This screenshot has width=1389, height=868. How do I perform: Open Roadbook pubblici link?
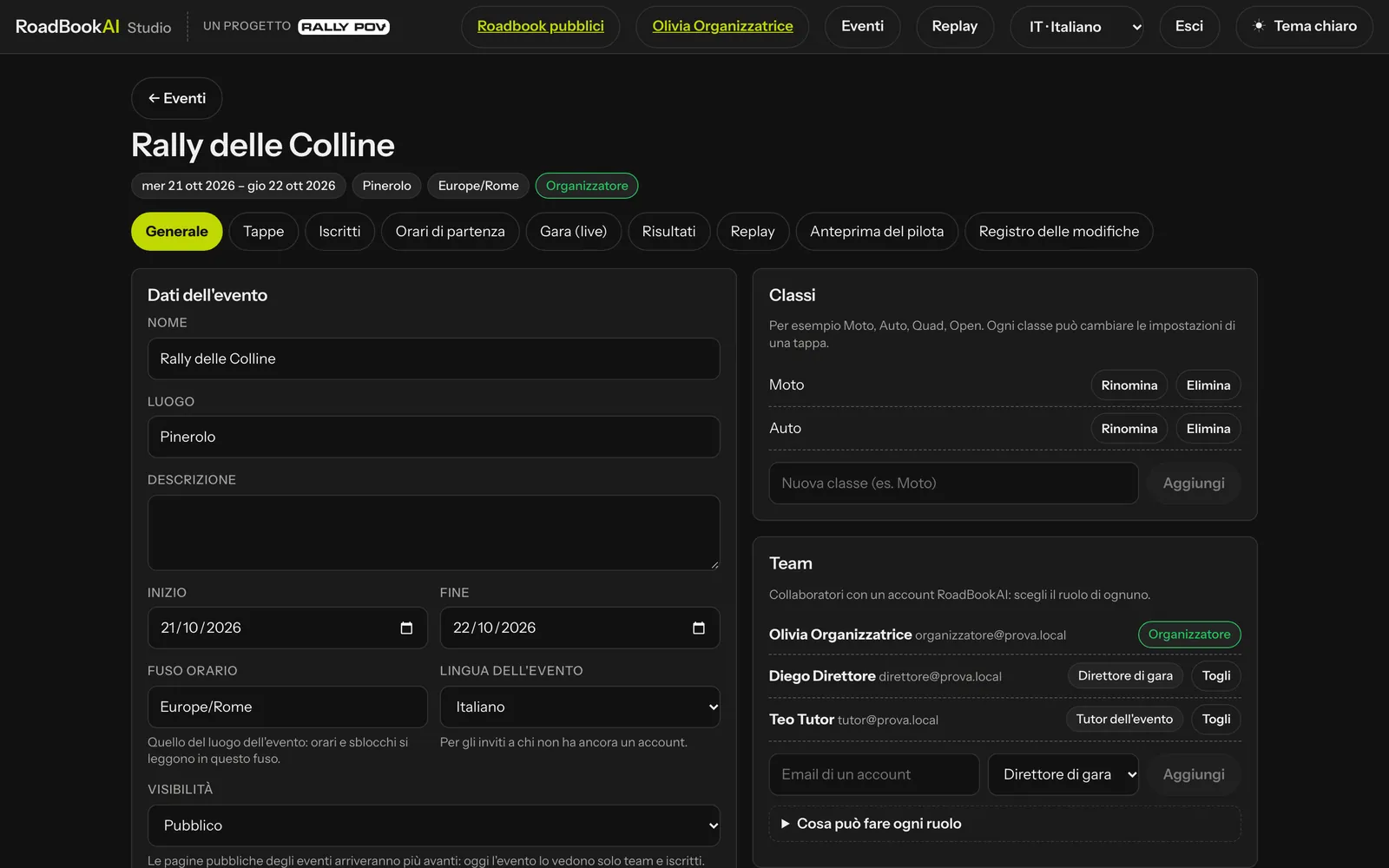click(x=541, y=27)
